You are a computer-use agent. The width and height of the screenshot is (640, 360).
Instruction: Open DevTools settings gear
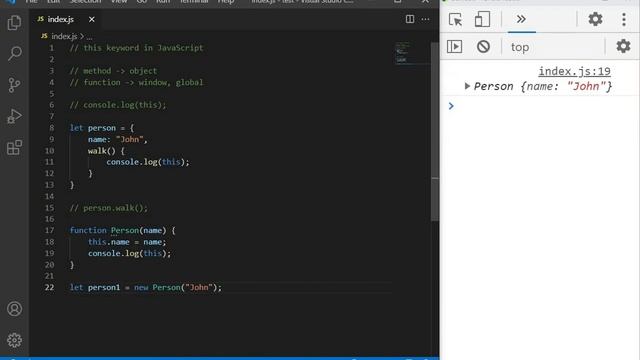595,19
